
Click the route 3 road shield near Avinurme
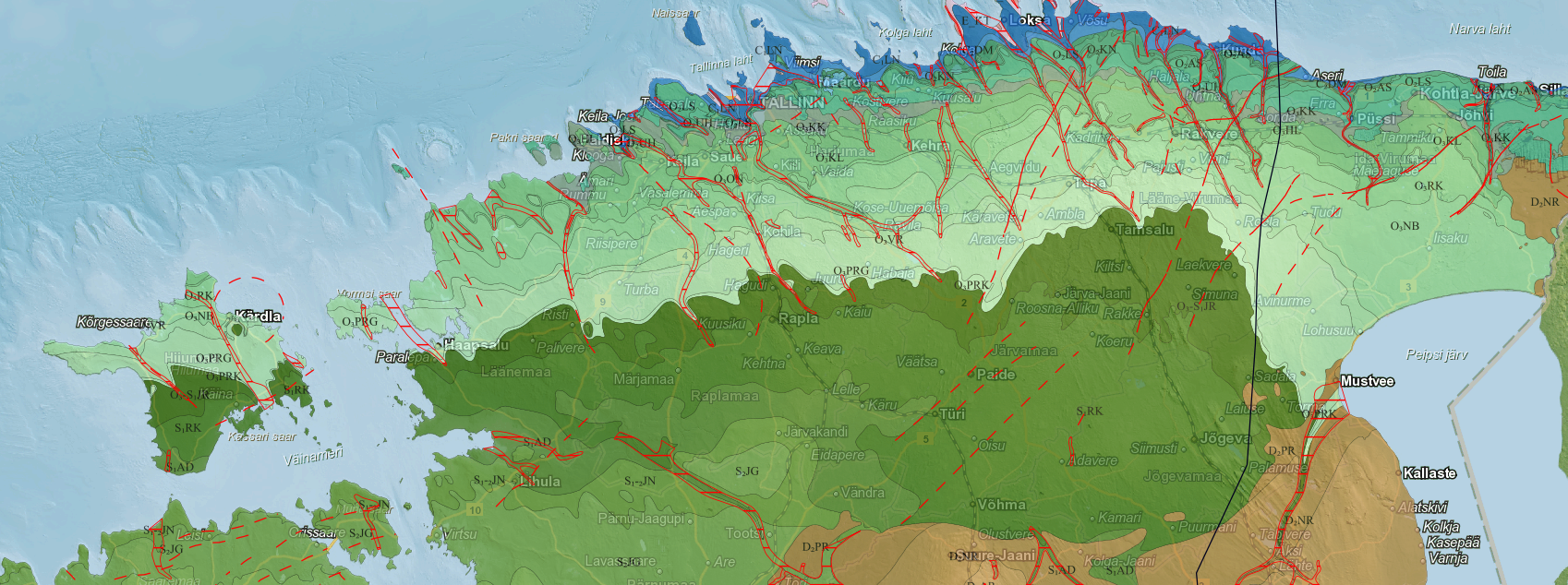click(1407, 287)
